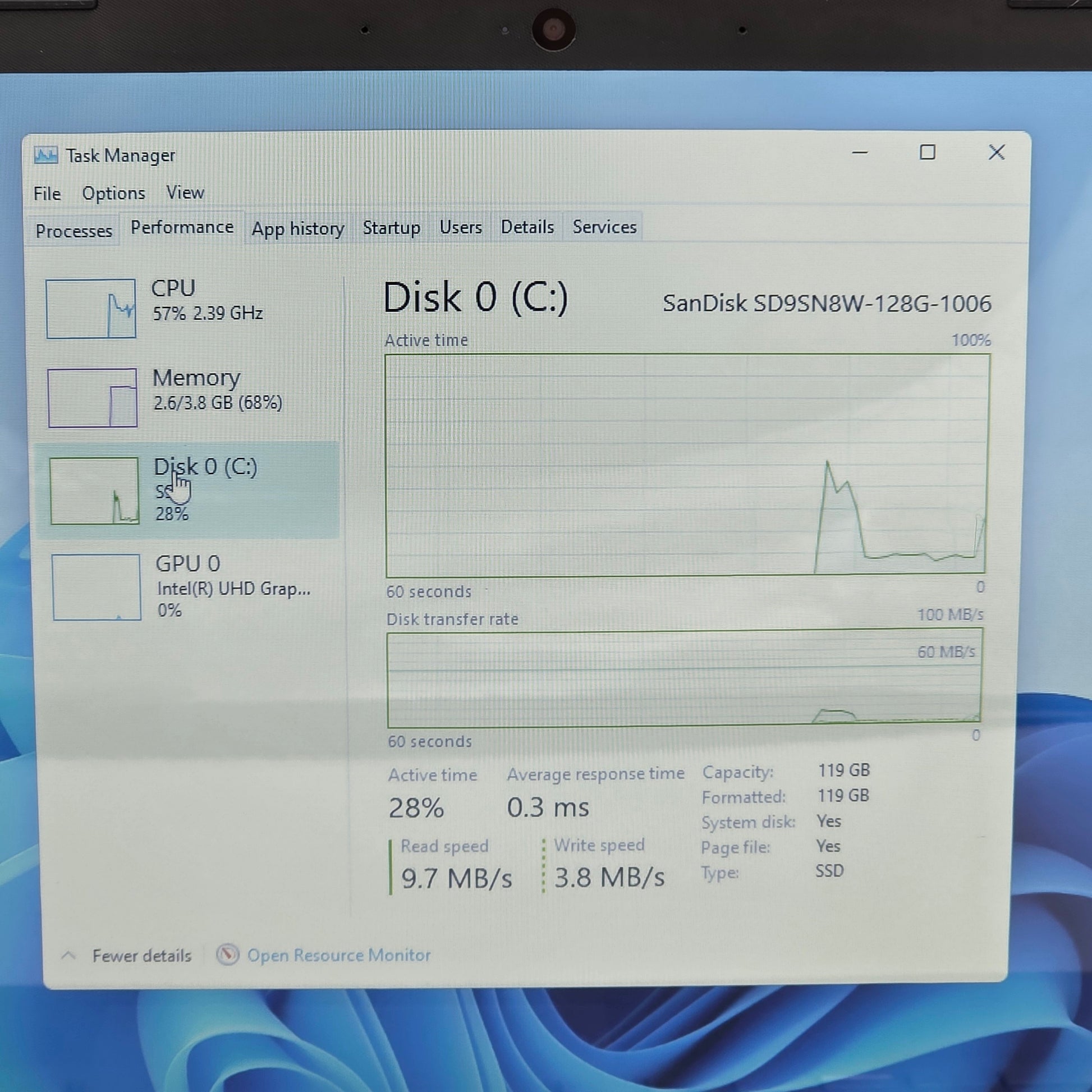1092x1092 pixels.
Task: Select the Users tab
Action: [x=461, y=227]
